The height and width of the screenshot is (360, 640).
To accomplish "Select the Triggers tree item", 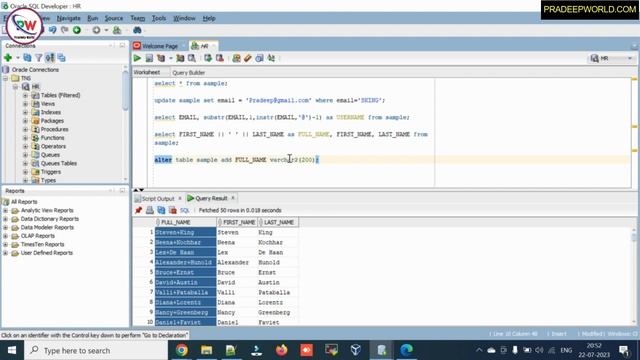I will click(51, 172).
